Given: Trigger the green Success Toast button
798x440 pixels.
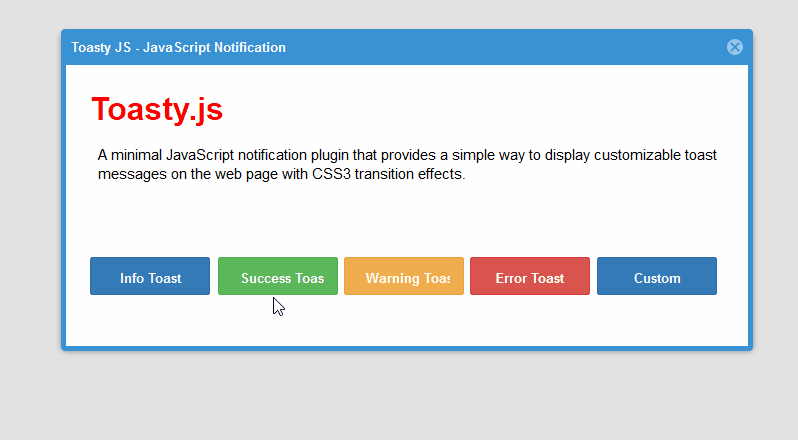Looking at the screenshot, I should tap(278, 276).
